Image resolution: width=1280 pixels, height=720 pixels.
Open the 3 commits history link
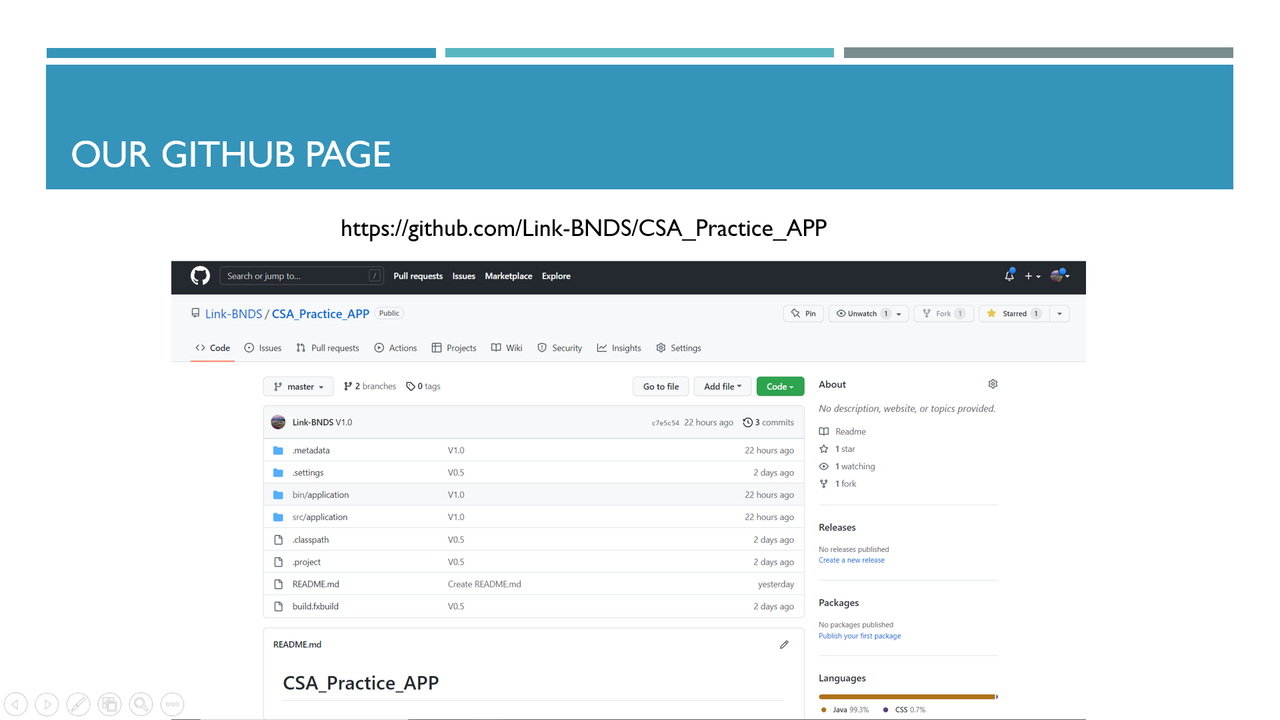pos(769,422)
